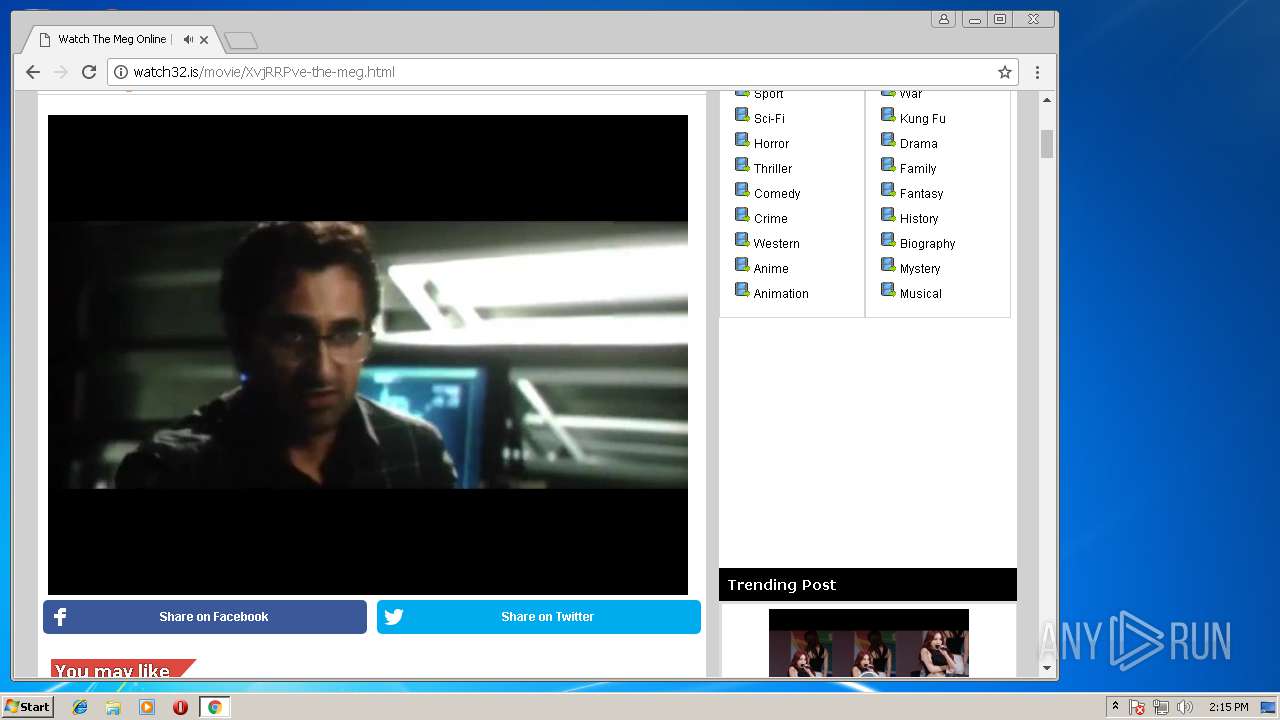Viewport: 1280px width, 720px height.
Task: Click the icon beside Sci-Fi genre
Action: click(742, 115)
